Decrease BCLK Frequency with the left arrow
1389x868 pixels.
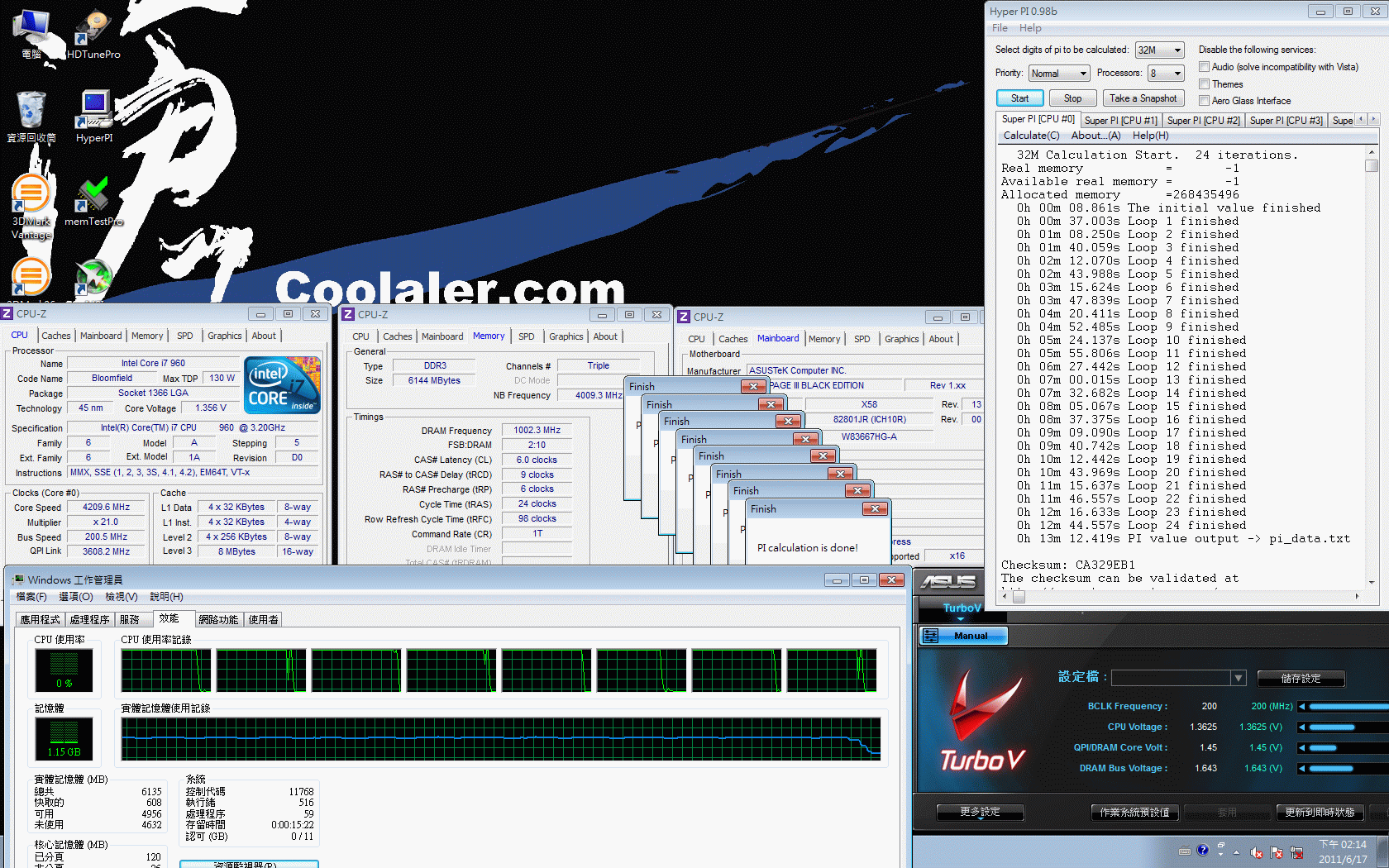click(1301, 707)
